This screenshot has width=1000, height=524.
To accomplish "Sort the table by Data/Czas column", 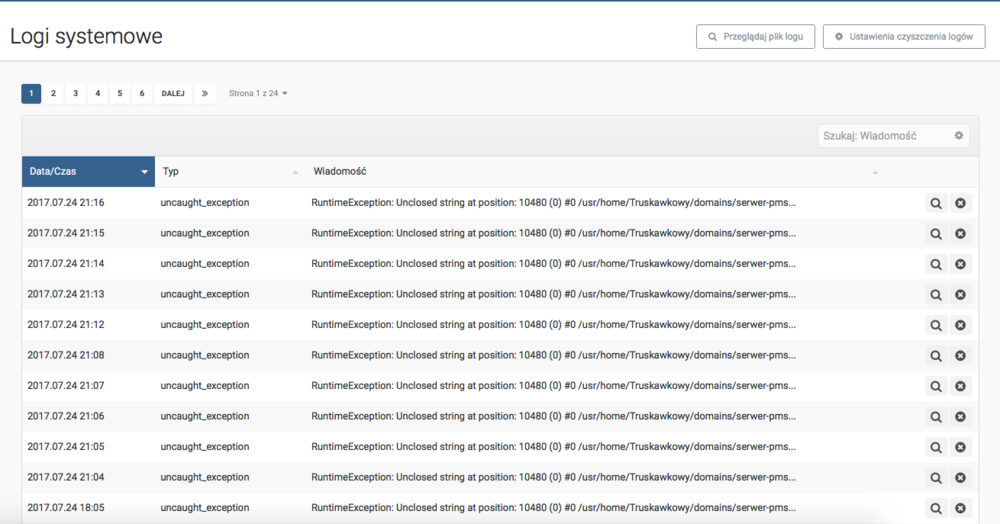I will 88,172.
